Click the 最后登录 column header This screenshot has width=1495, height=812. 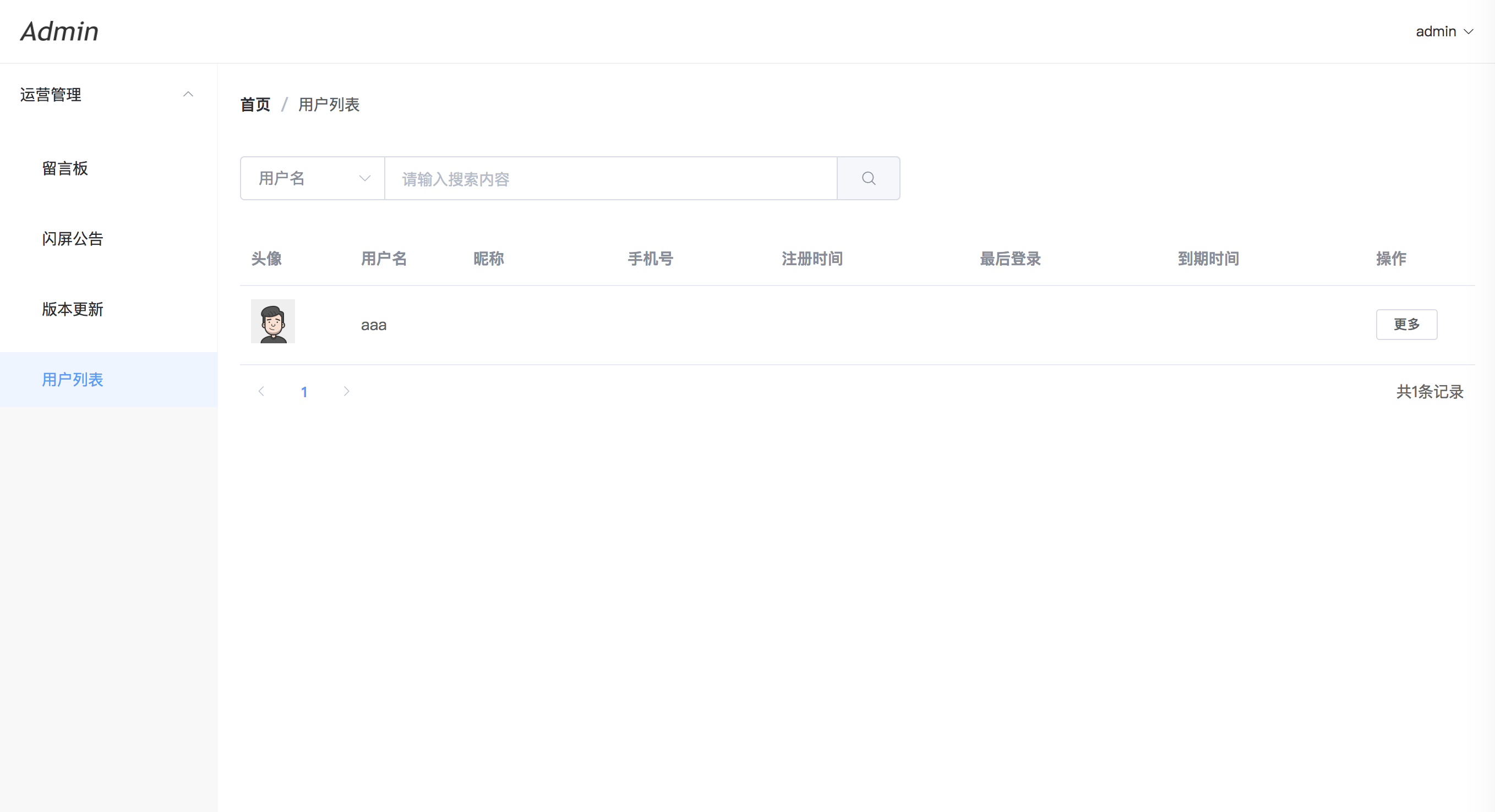click(x=1010, y=259)
